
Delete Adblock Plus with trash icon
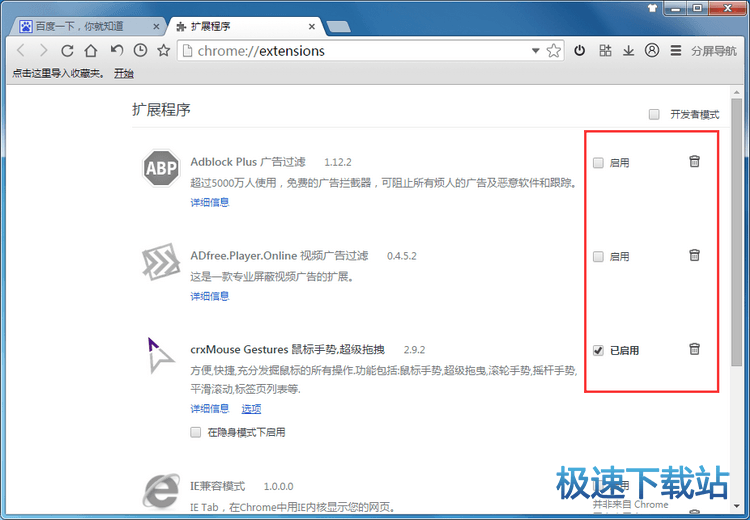point(695,161)
